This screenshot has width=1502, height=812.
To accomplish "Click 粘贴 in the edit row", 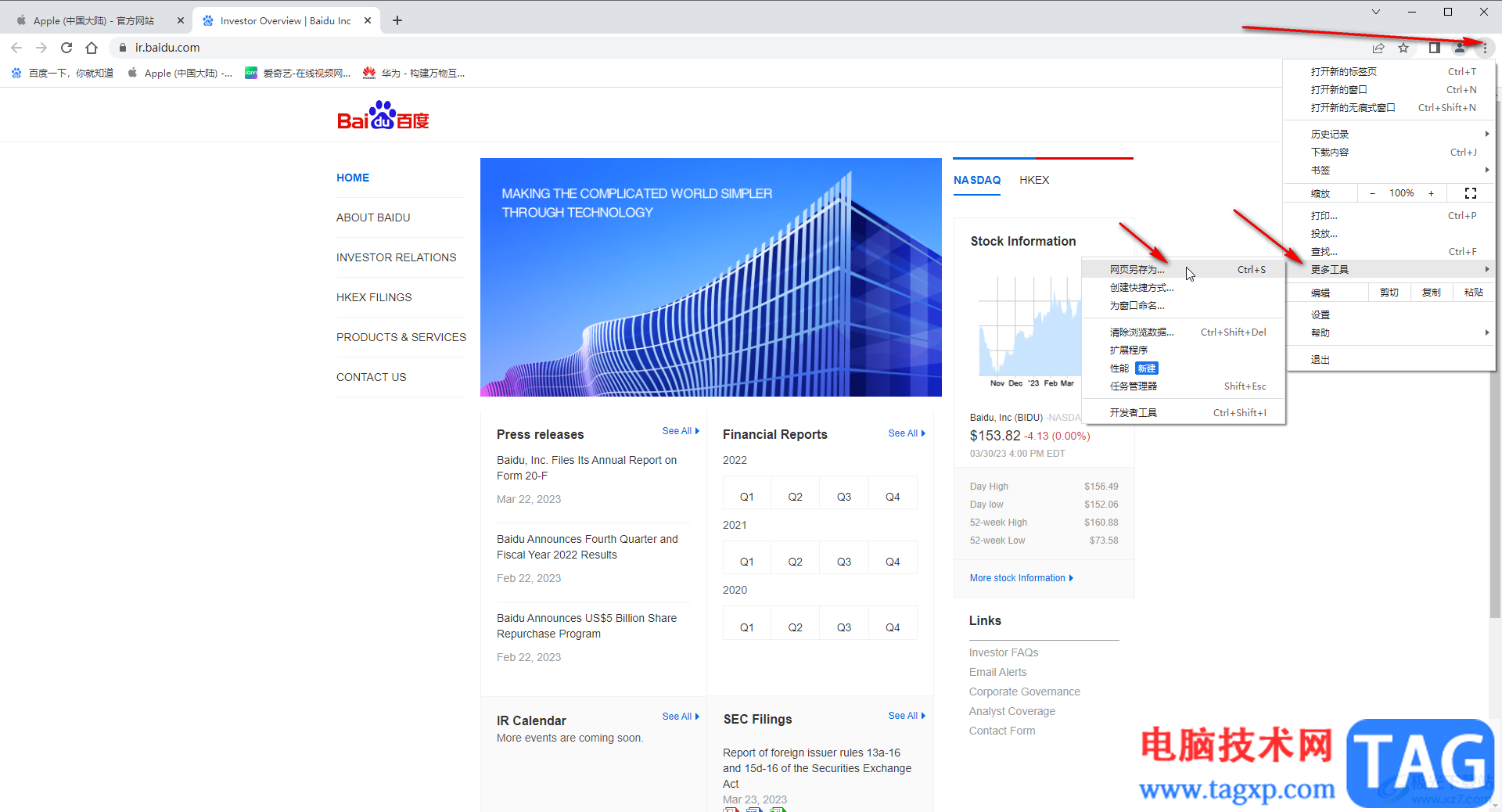I will pos(1474,293).
